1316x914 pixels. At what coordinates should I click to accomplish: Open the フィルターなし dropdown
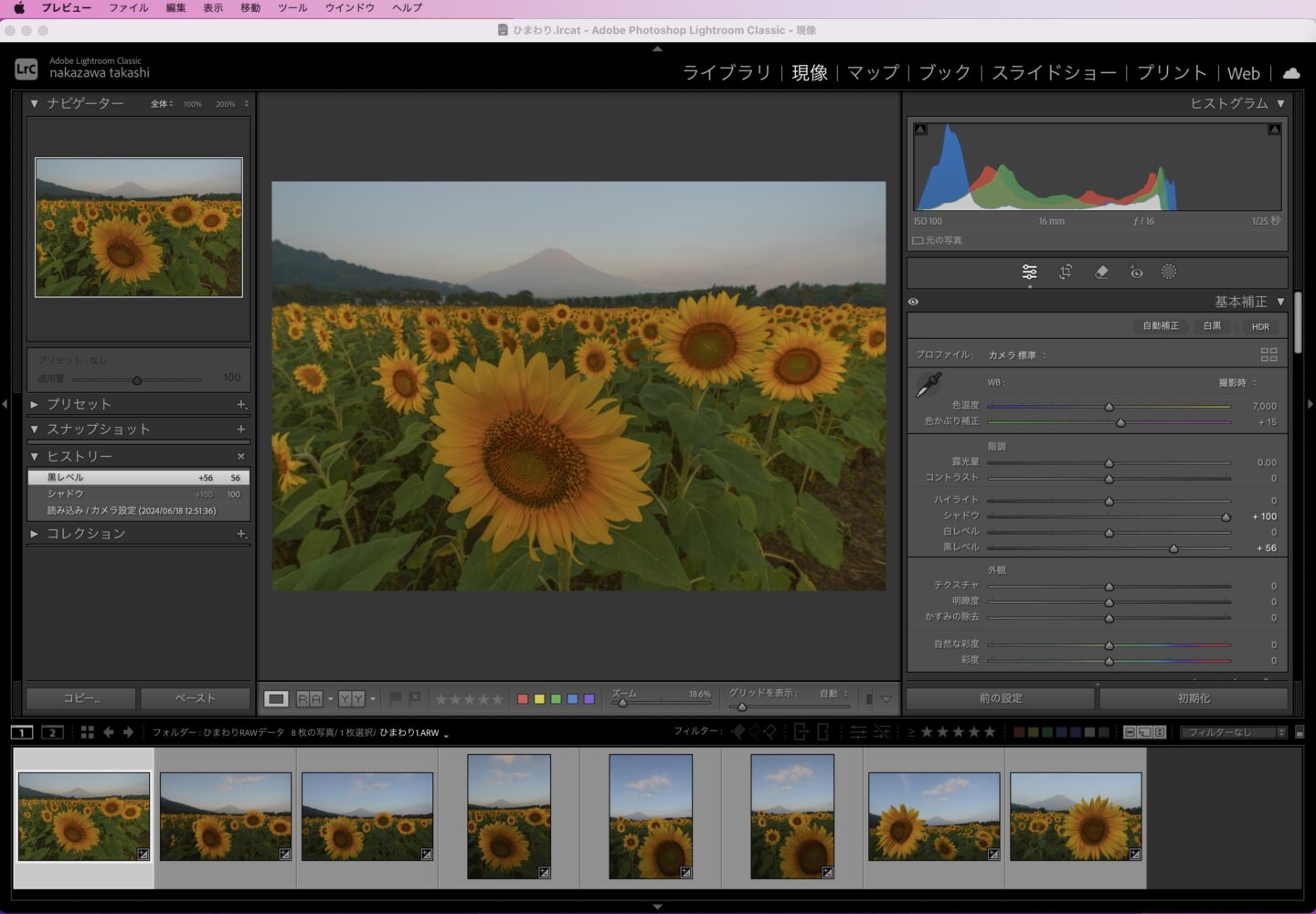pyautogui.click(x=1232, y=732)
